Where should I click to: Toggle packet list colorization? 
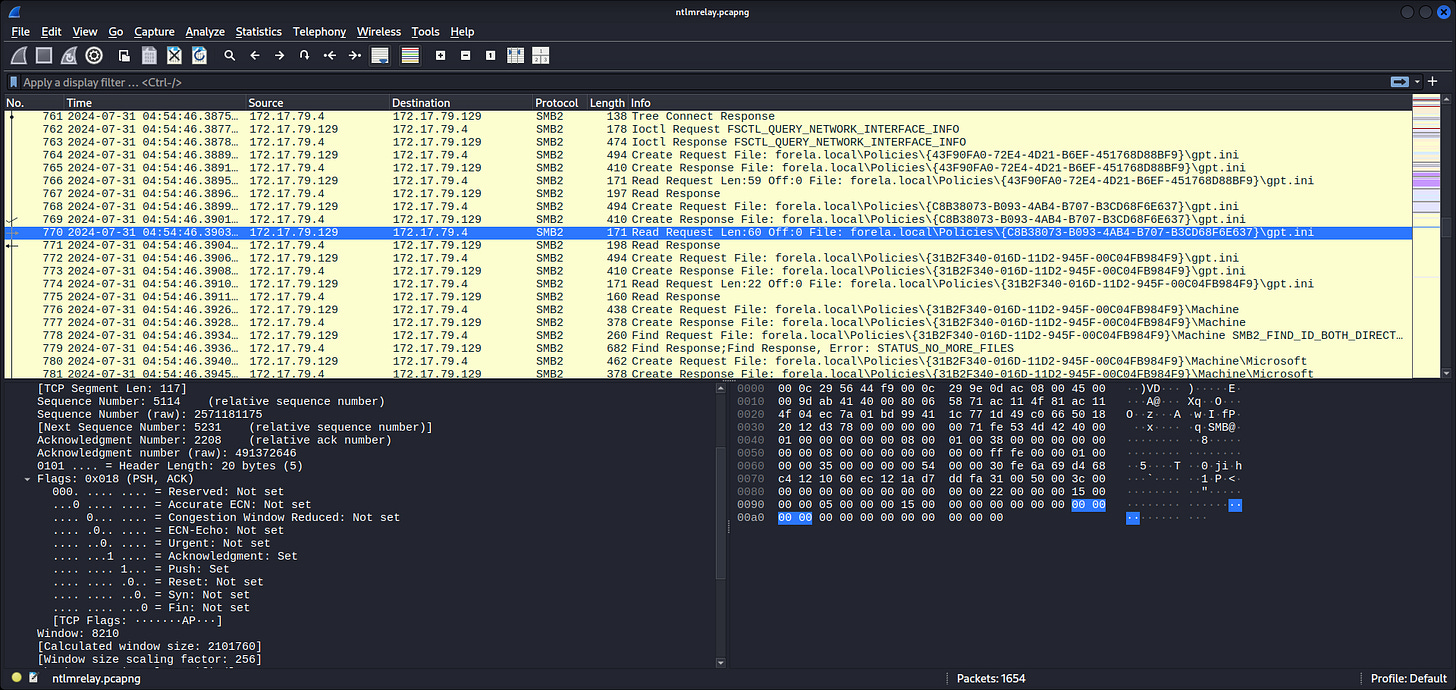(x=410, y=56)
